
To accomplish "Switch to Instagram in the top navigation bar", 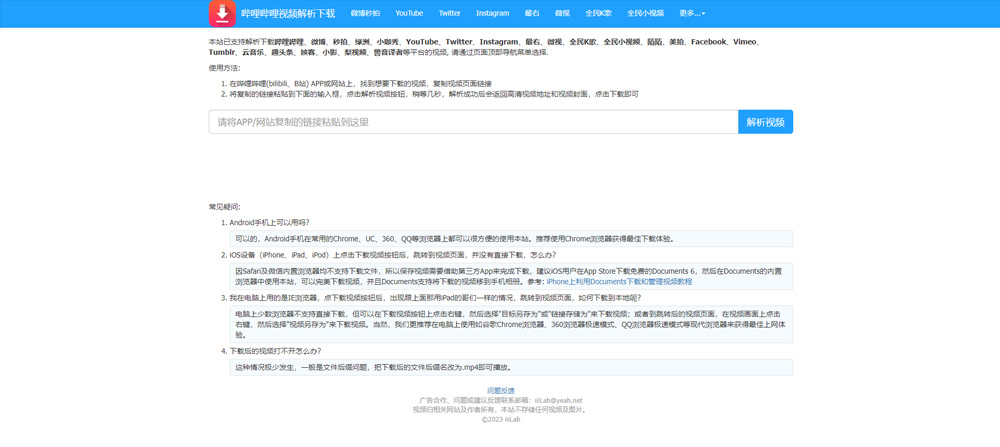I will (x=492, y=14).
